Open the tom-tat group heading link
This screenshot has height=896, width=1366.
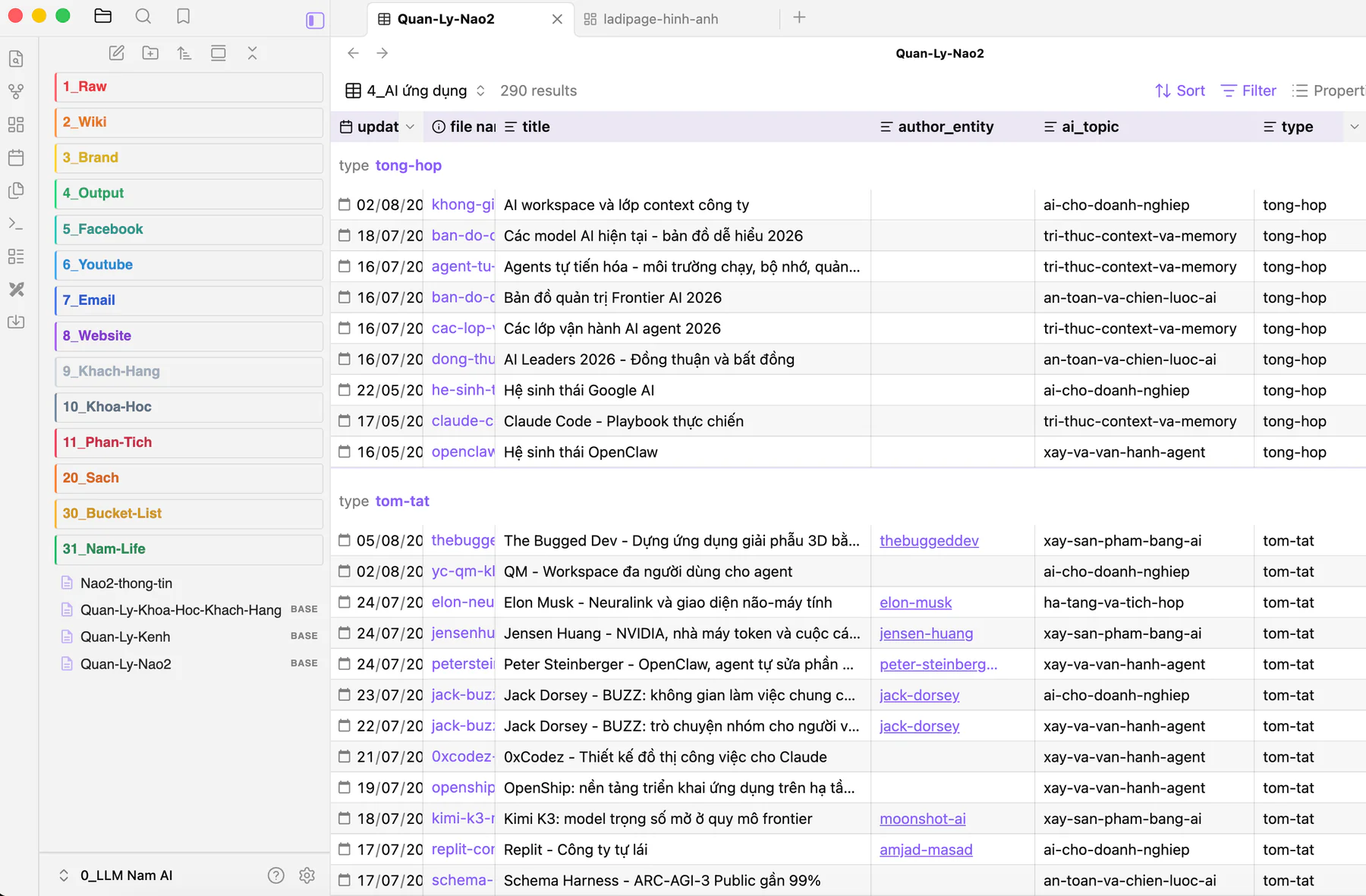[x=402, y=501]
